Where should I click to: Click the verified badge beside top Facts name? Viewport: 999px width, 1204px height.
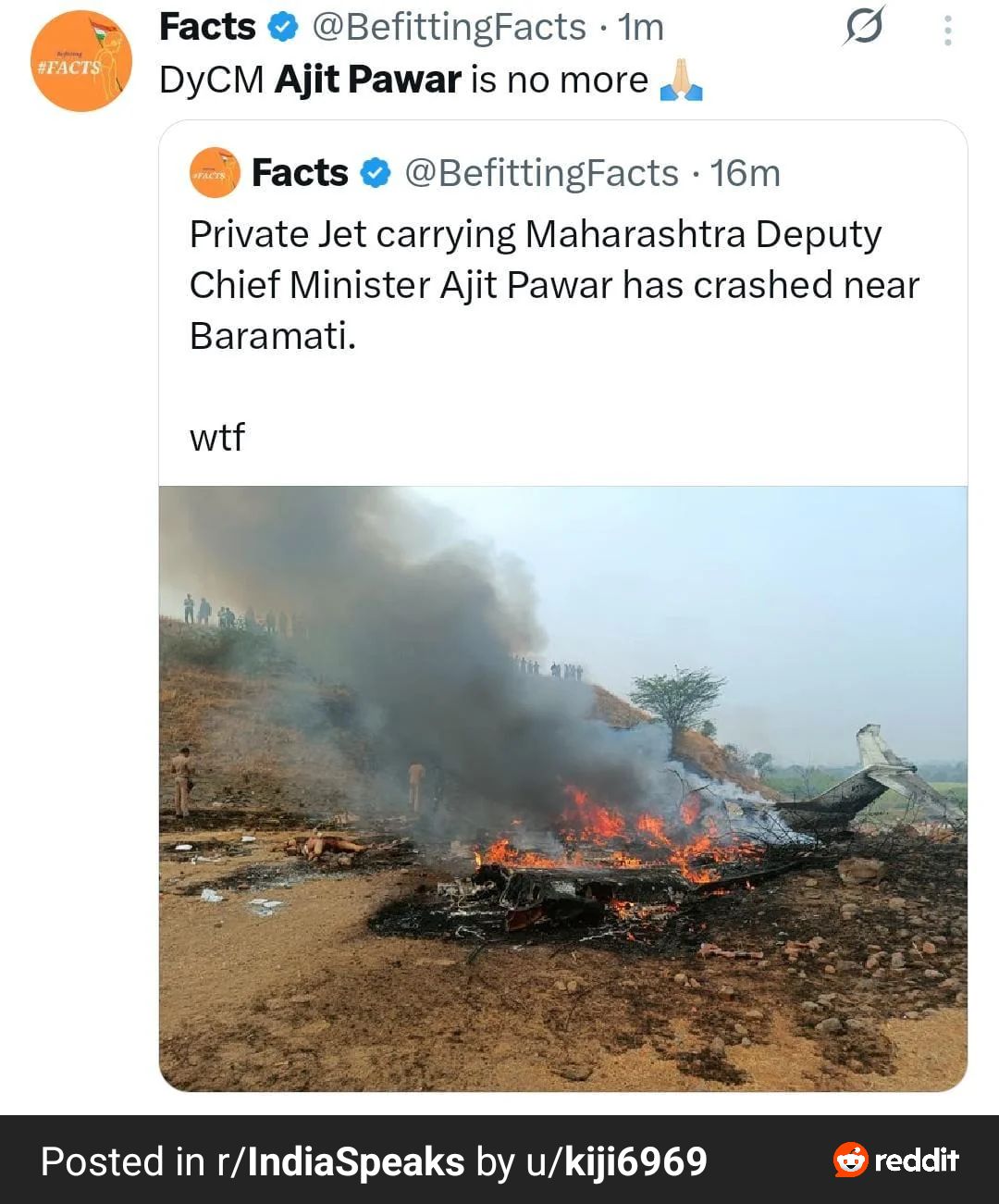tap(282, 28)
